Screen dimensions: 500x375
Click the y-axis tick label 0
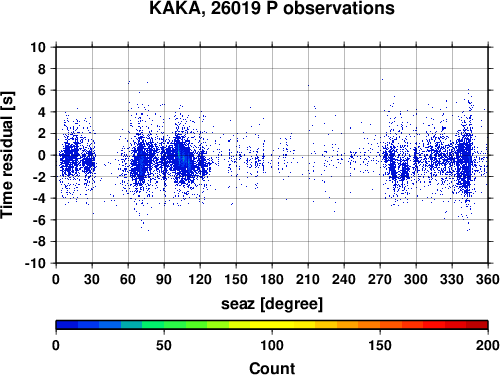tap(42, 155)
